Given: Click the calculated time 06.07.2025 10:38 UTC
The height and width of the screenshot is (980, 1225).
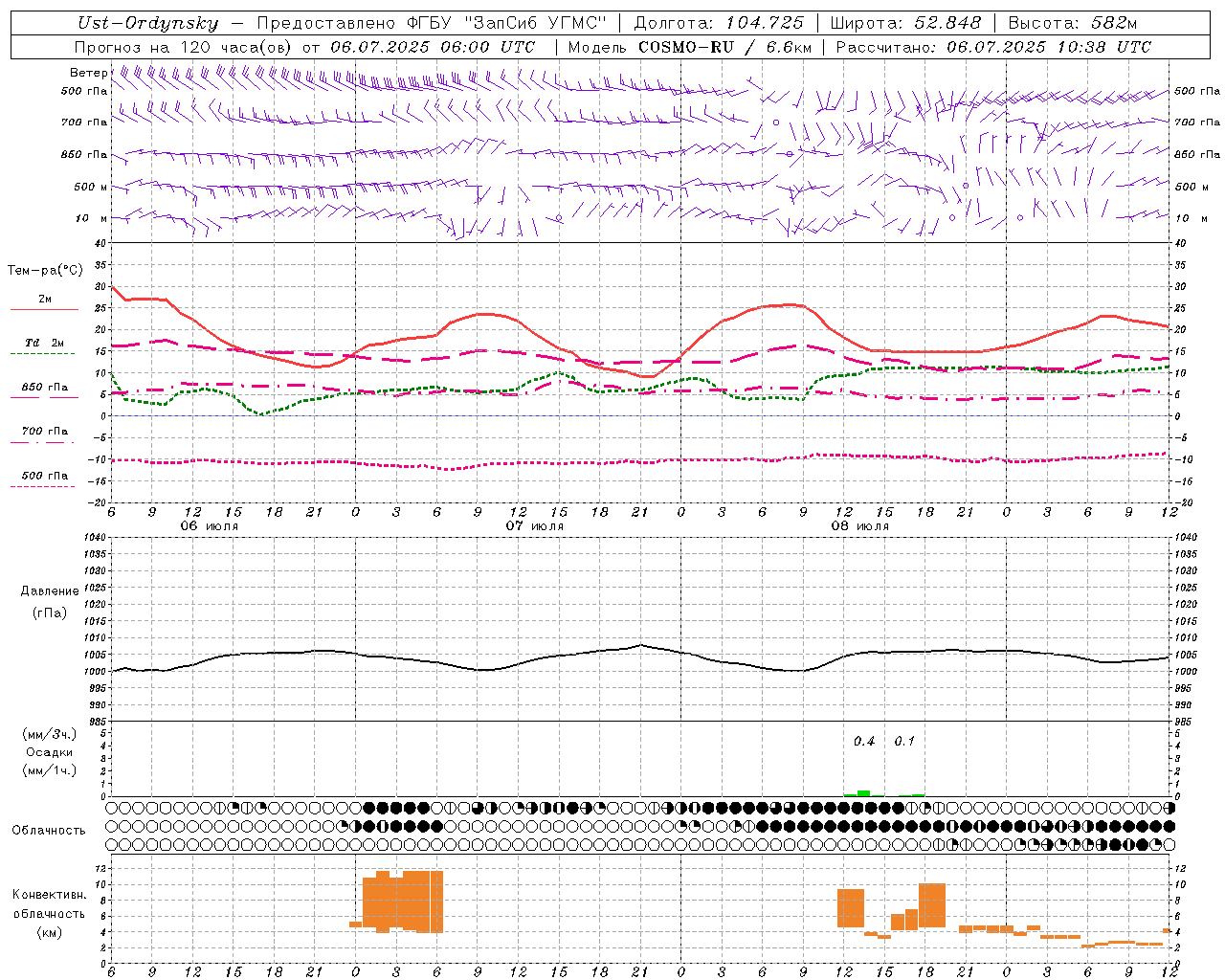Looking at the screenshot, I should coord(1049,46).
